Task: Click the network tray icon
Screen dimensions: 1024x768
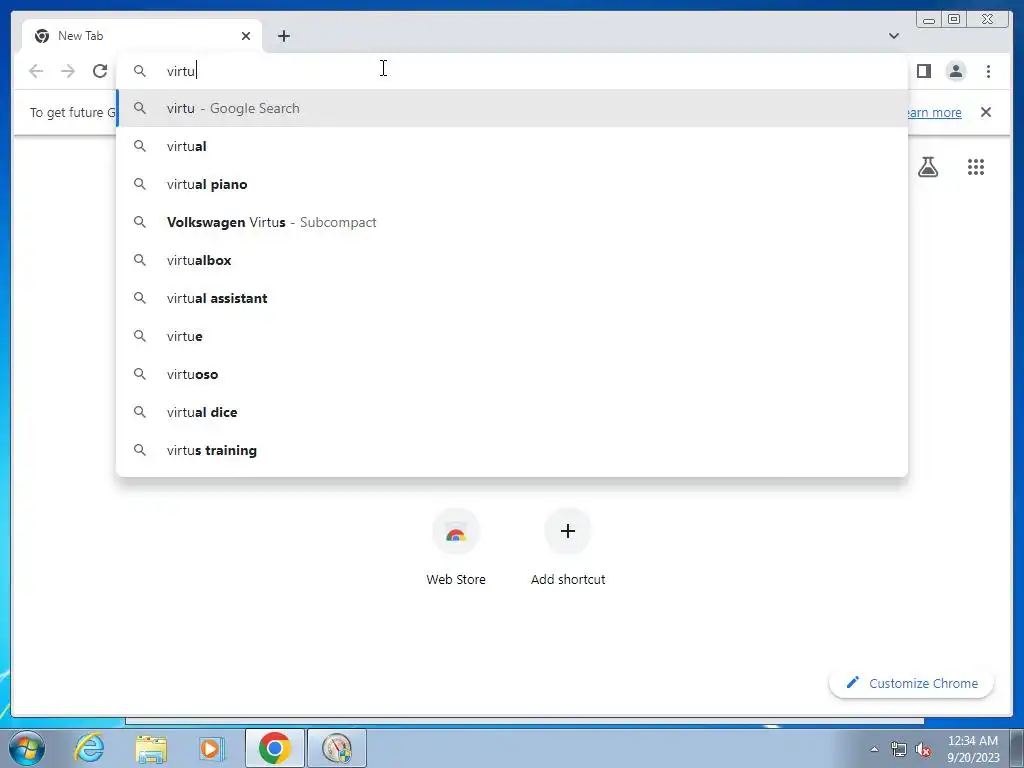Action: (x=899, y=750)
